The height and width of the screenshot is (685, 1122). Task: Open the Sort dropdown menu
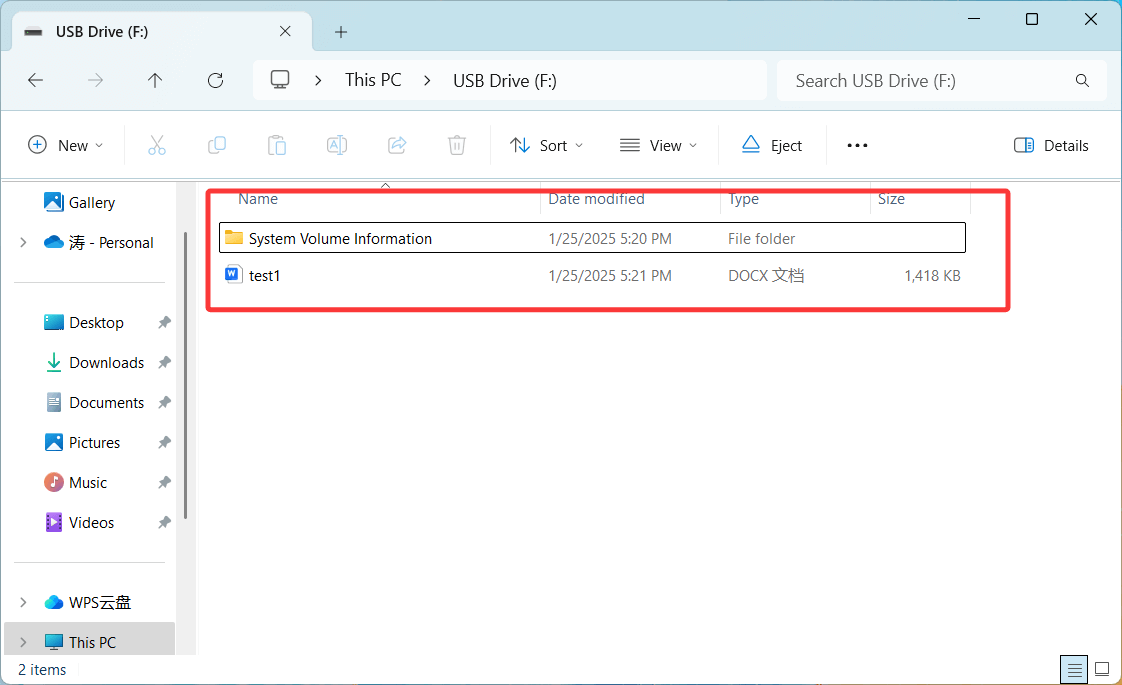click(x=546, y=145)
